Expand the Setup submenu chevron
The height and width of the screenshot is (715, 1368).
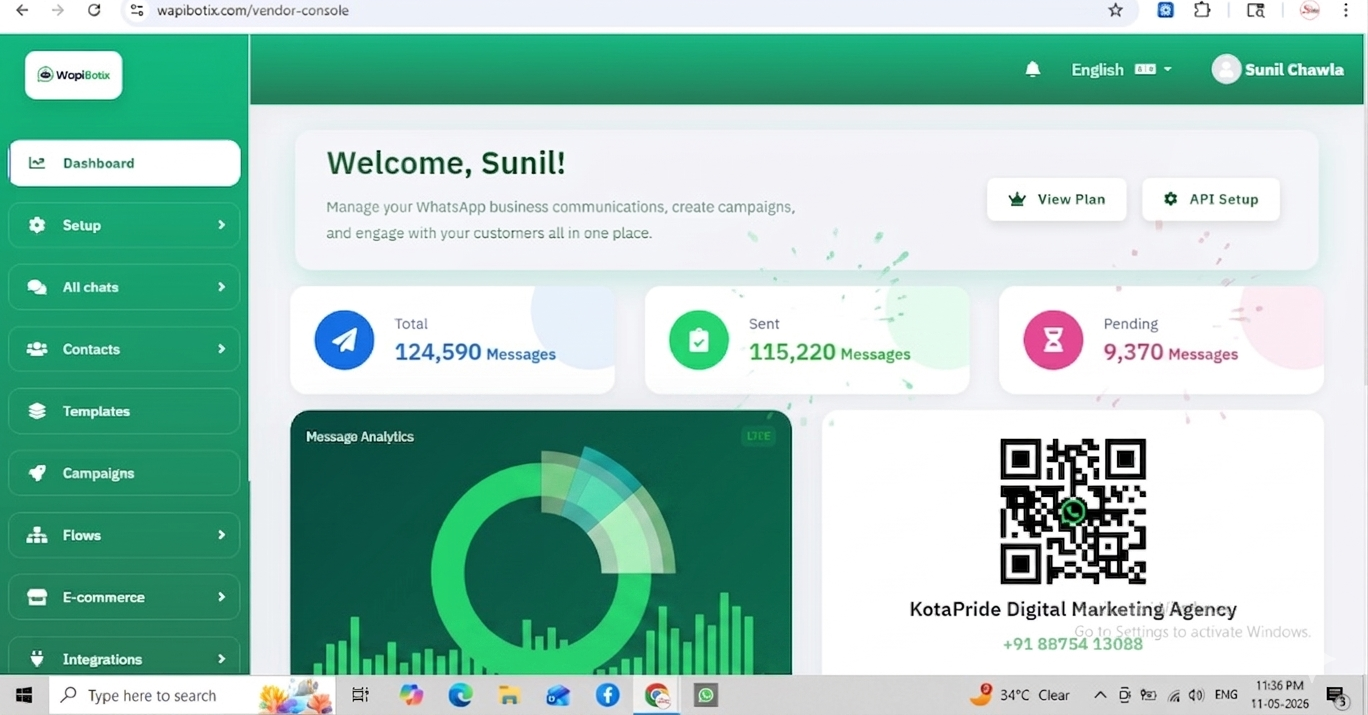[222, 225]
